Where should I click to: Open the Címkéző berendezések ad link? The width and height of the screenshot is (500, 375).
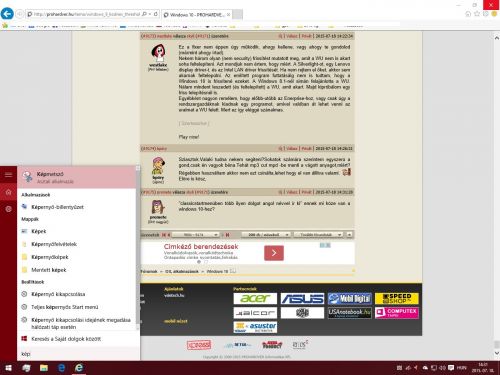(201, 247)
